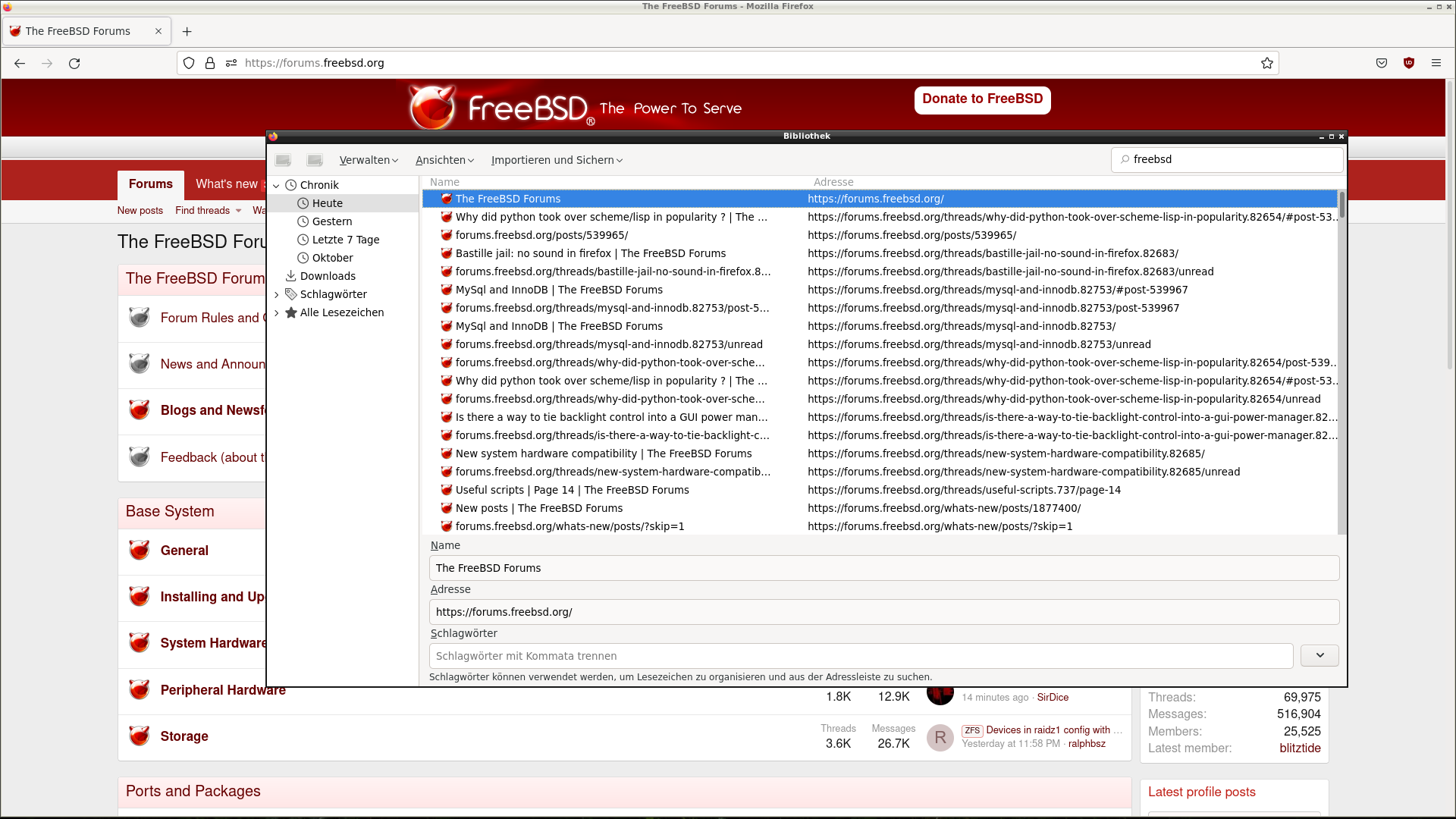Click the tracking protection shield icon
1456x819 pixels.
(x=189, y=63)
